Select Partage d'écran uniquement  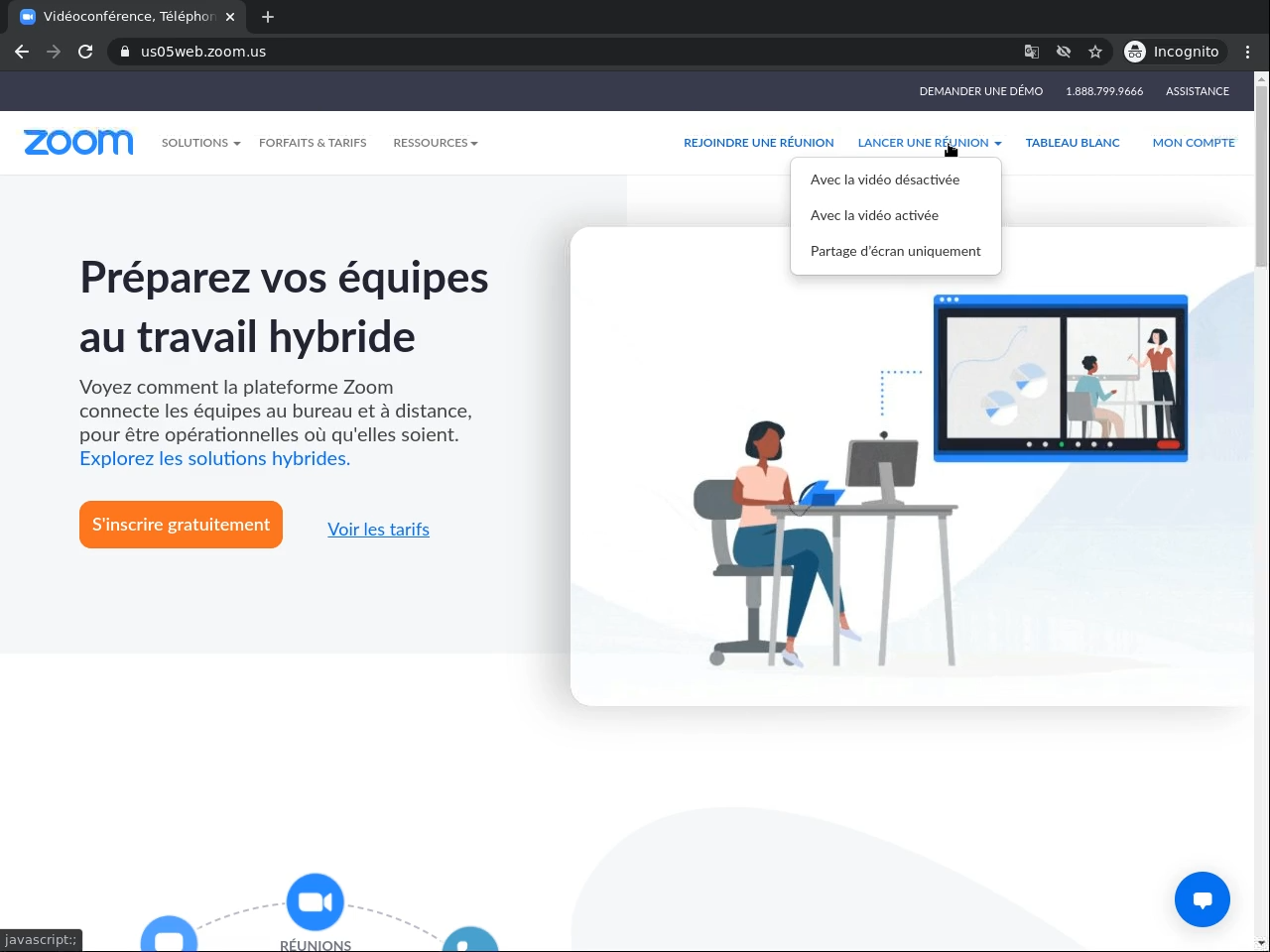pyautogui.click(x=896, y=251)
